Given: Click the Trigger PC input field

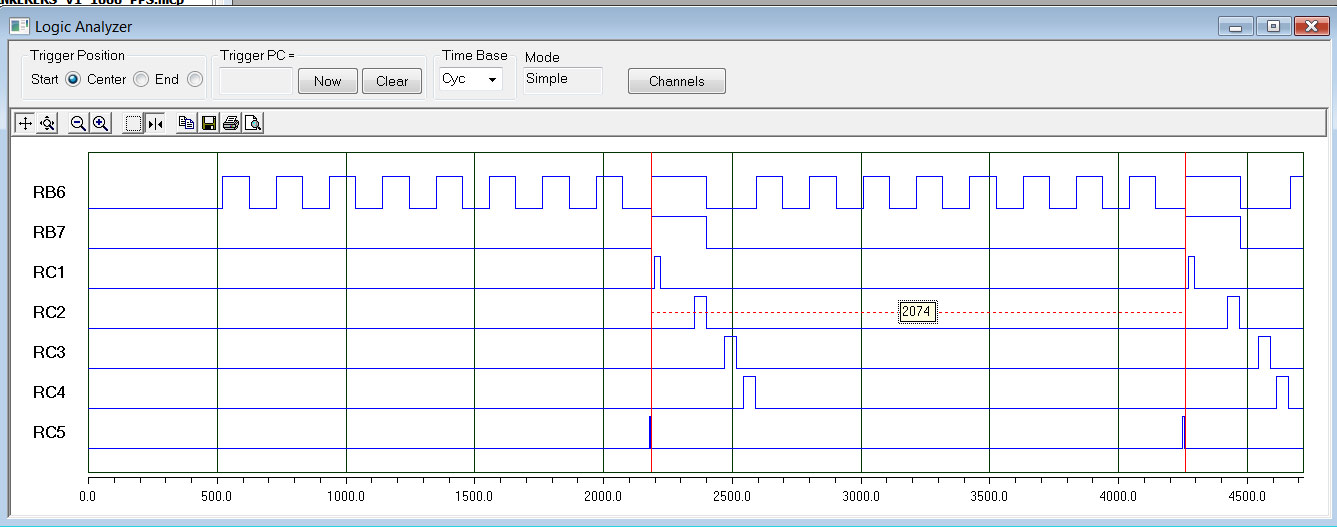Looking at the screenshot, I should (256, 81).
